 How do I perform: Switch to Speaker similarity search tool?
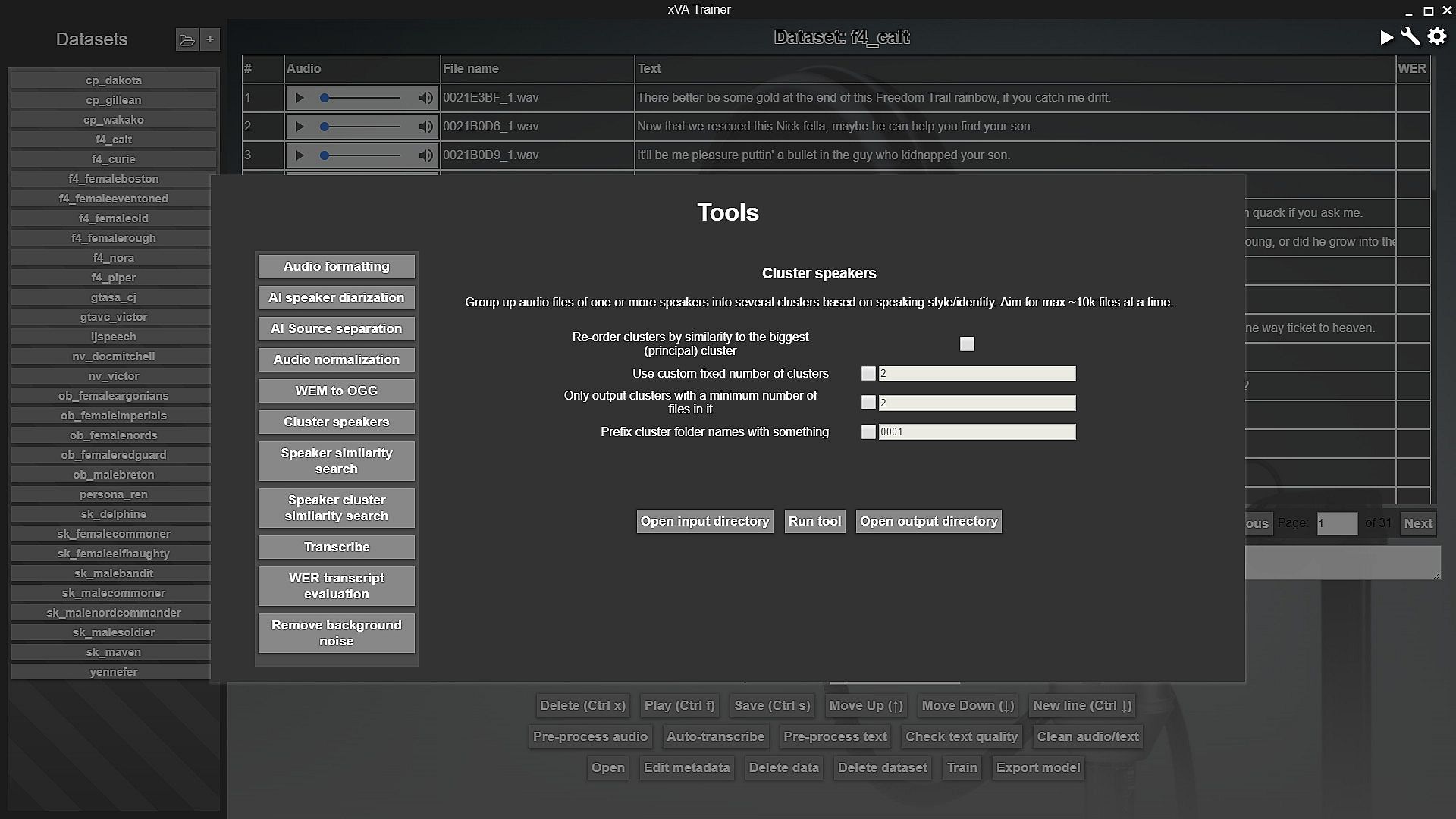[336, 461]
